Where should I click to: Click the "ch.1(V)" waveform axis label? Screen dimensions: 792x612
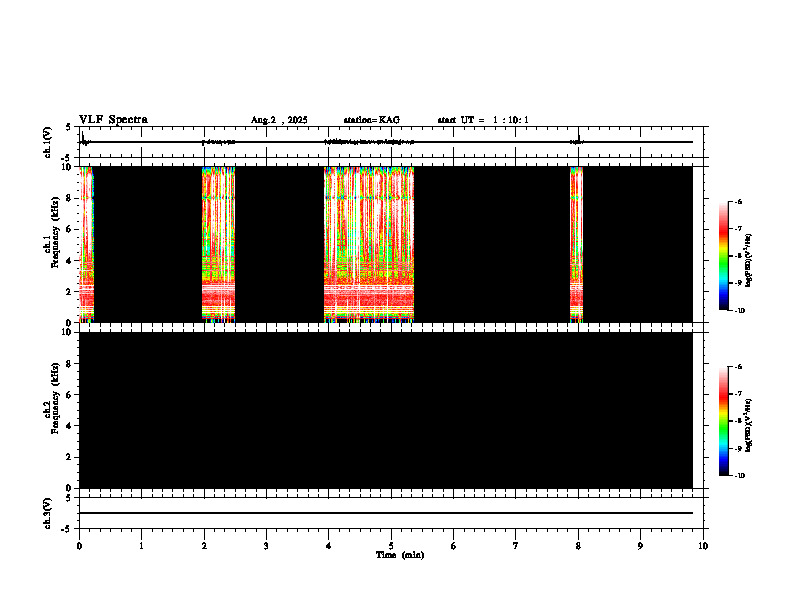pyautogui.click(x=47, y=142)
